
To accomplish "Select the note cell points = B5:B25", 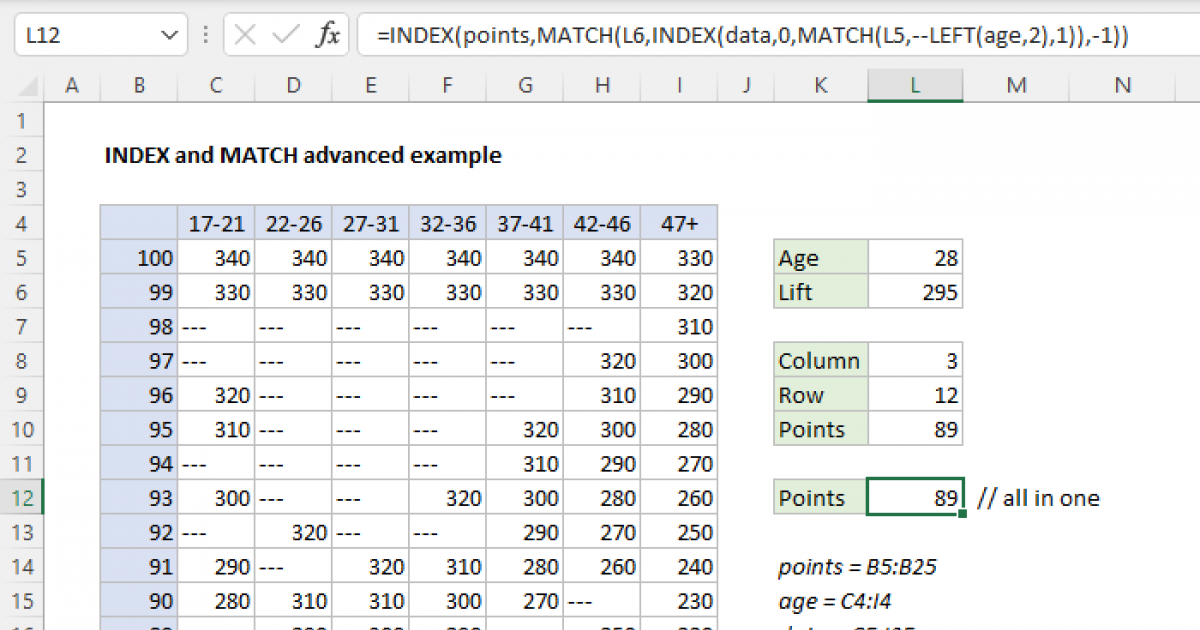I will pos(857,566).
